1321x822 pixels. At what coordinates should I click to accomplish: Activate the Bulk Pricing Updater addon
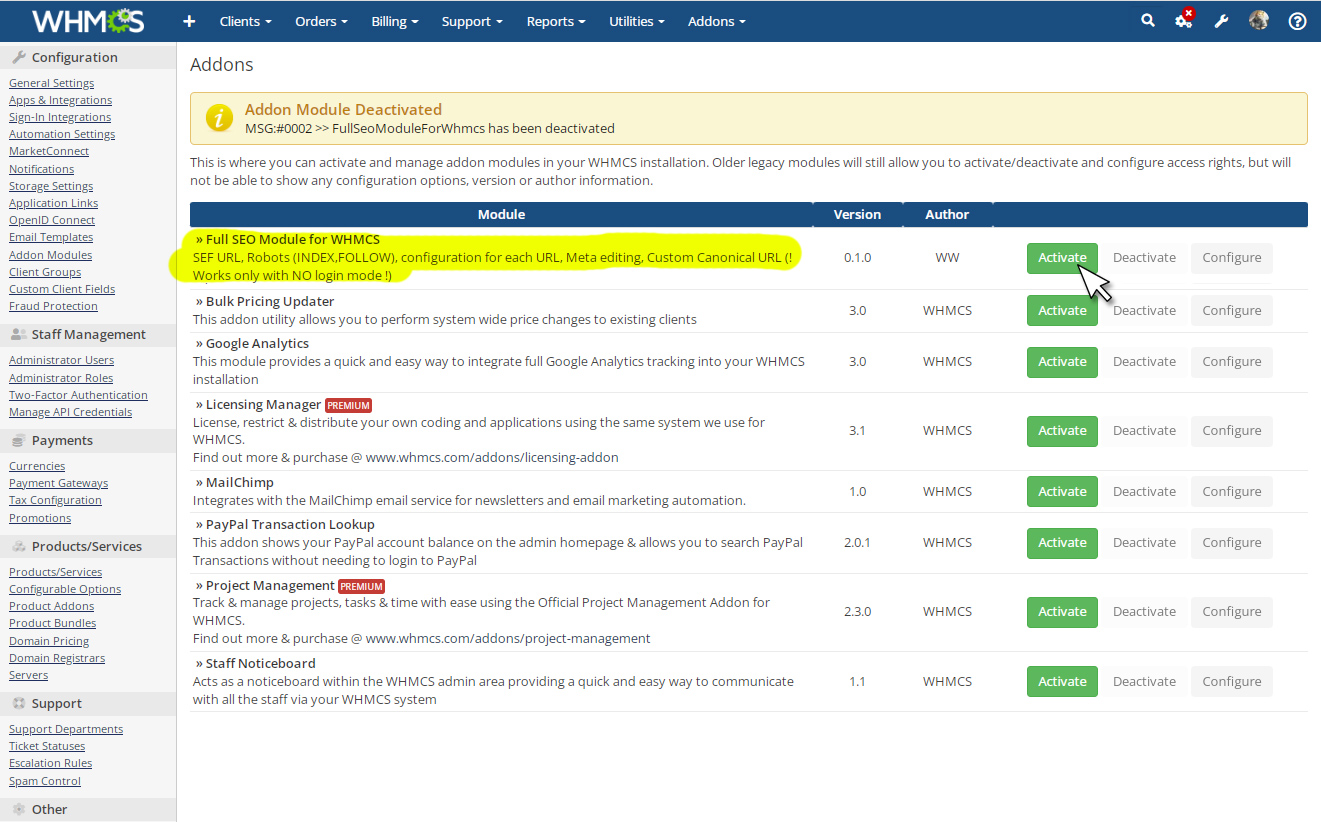[x=1062, y=310]
